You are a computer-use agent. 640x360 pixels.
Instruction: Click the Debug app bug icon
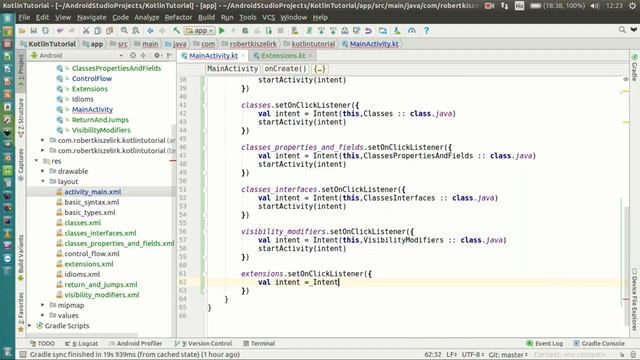245,31
